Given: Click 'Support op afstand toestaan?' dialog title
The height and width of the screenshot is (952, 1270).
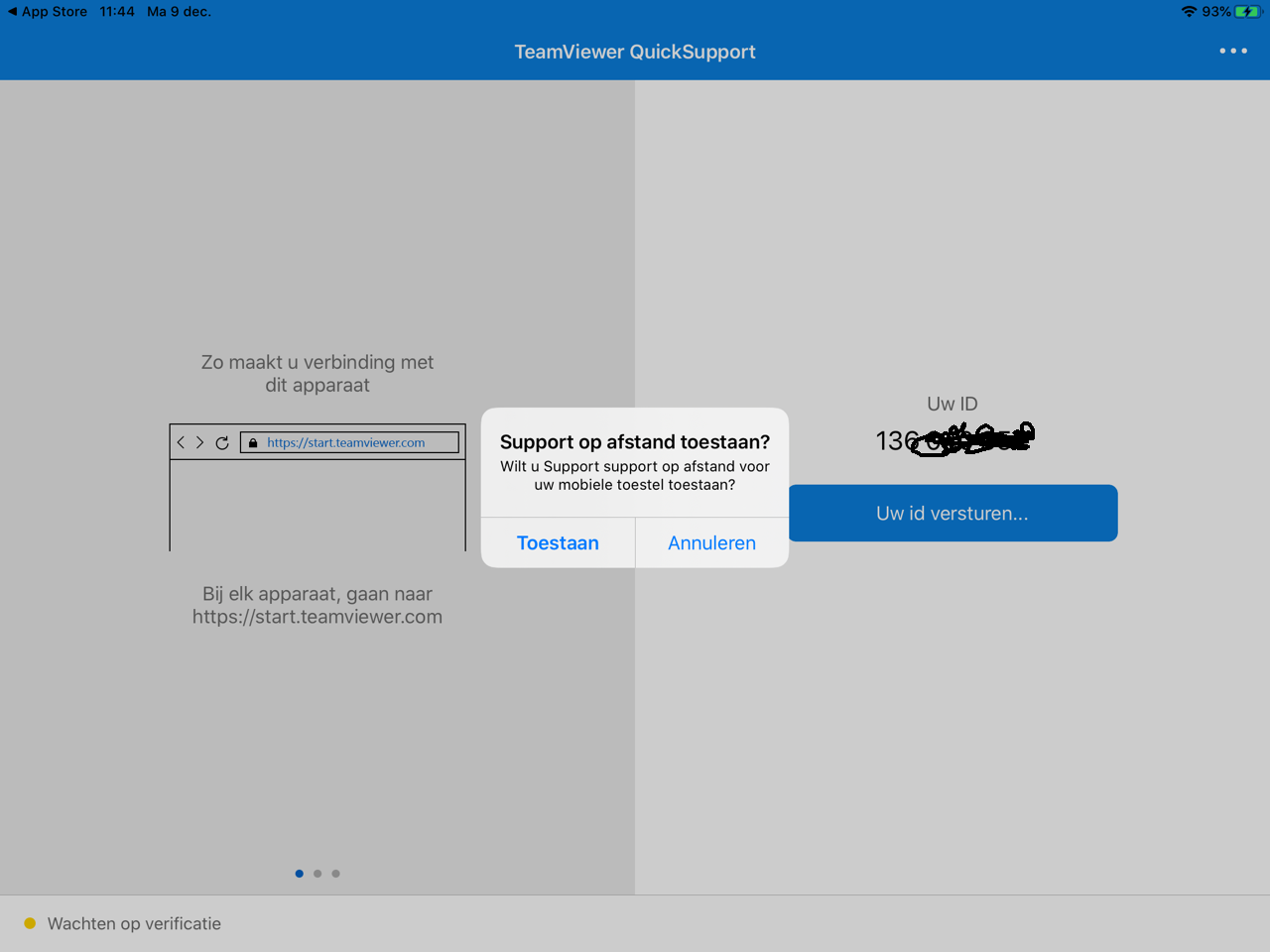Looking at the screenshot, I should pyautogui.click(x=635, y=442).
